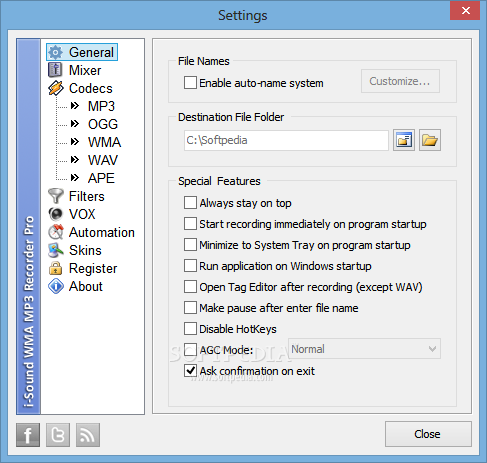Click arrow icon beside WMA
Viewport: 487px width, 463px height.
click(75, 142)
